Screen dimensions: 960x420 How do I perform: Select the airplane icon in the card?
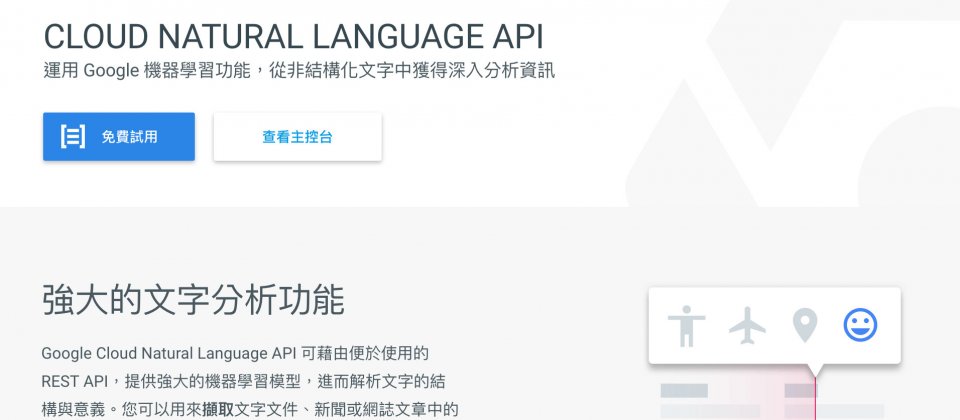tap(746, 325)
